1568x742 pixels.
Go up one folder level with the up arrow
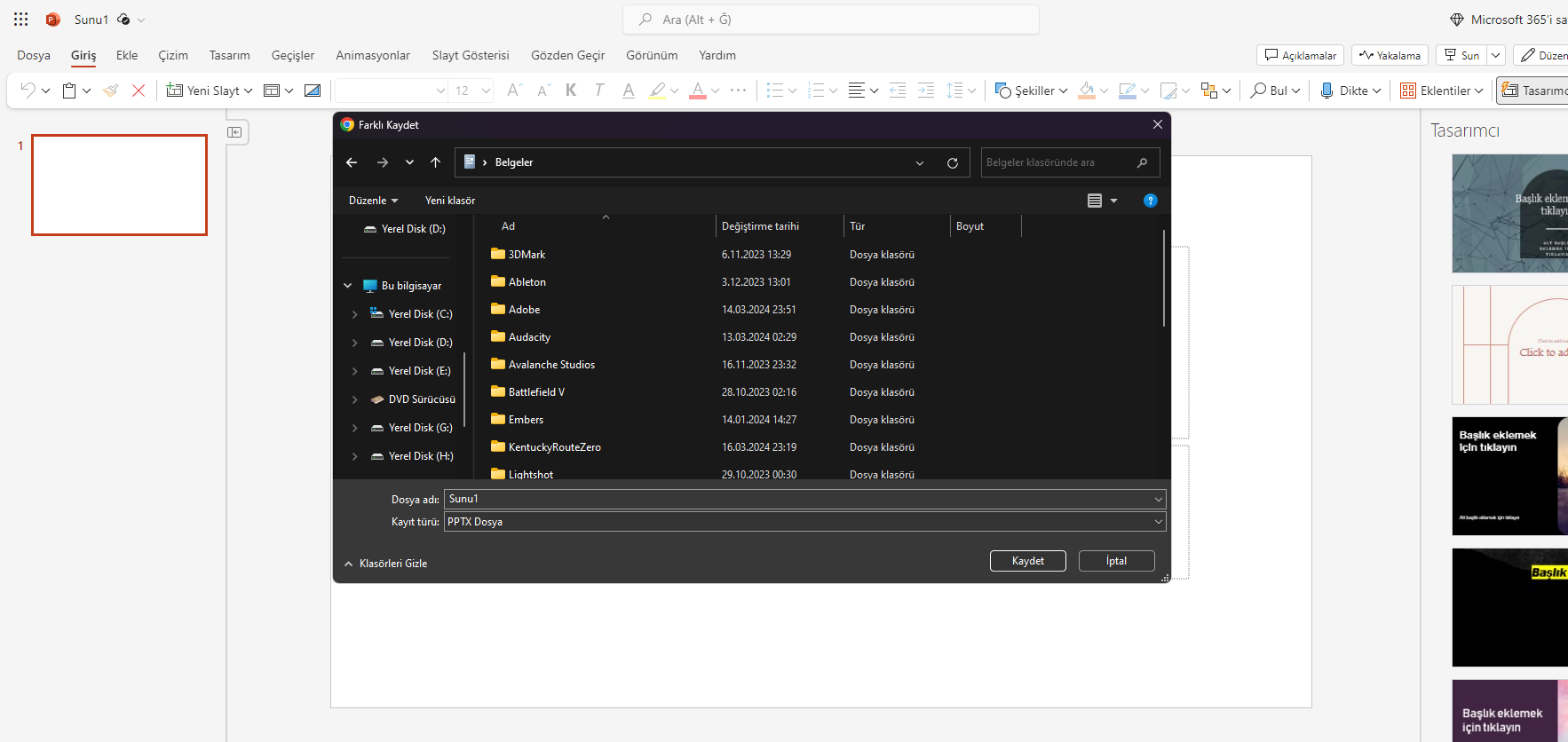click(x=435, y=162)
